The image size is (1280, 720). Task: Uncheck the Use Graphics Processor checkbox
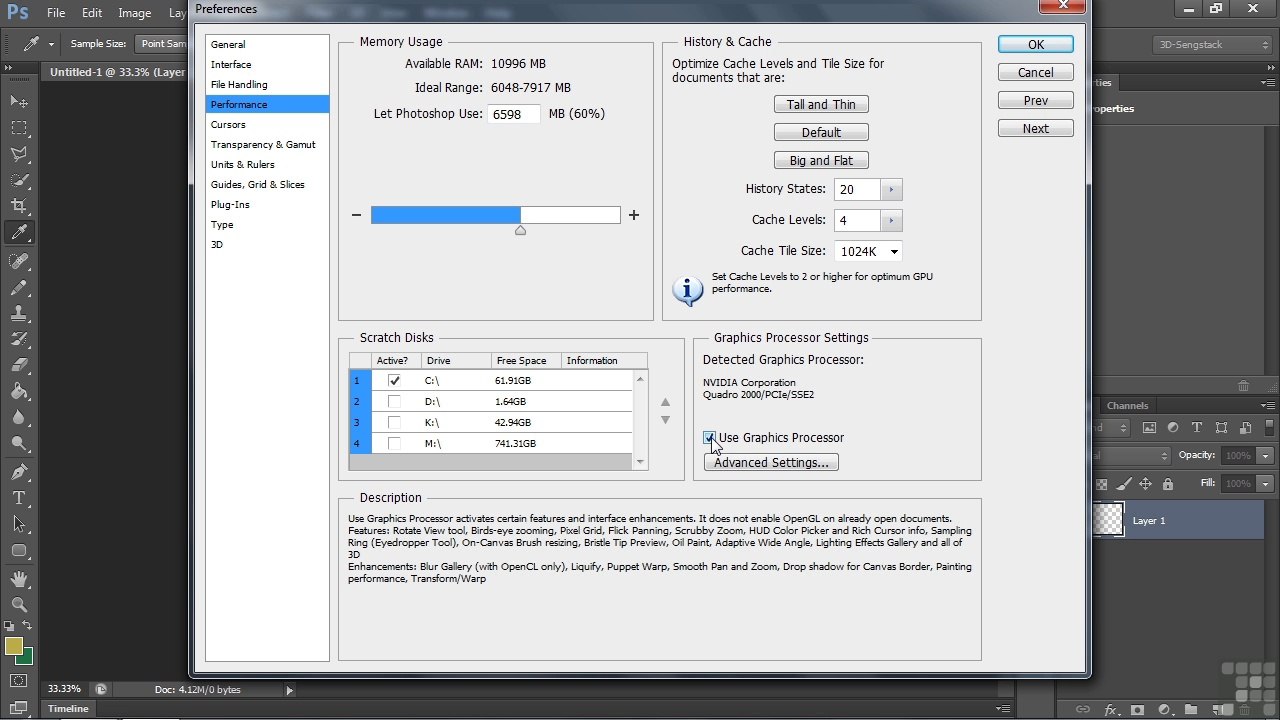(x=710, y=438)
